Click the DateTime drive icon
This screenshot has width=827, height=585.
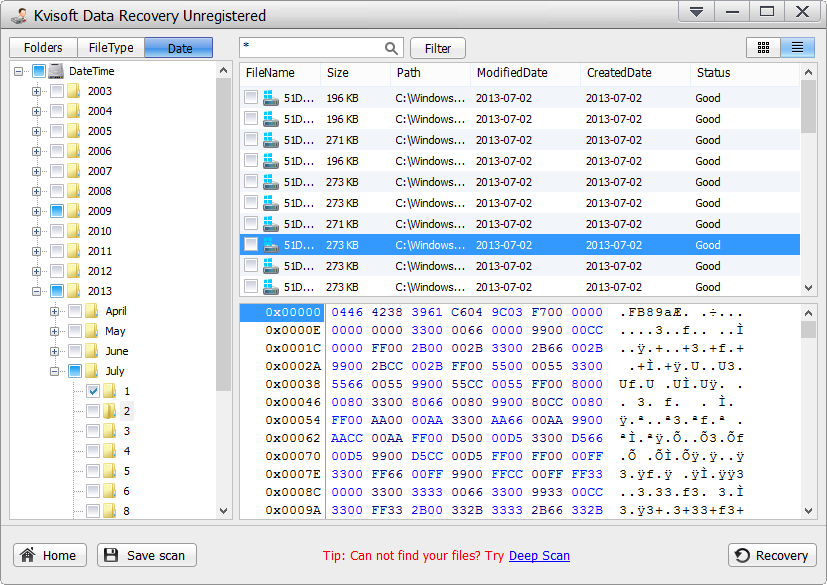[x=56, y=71]
